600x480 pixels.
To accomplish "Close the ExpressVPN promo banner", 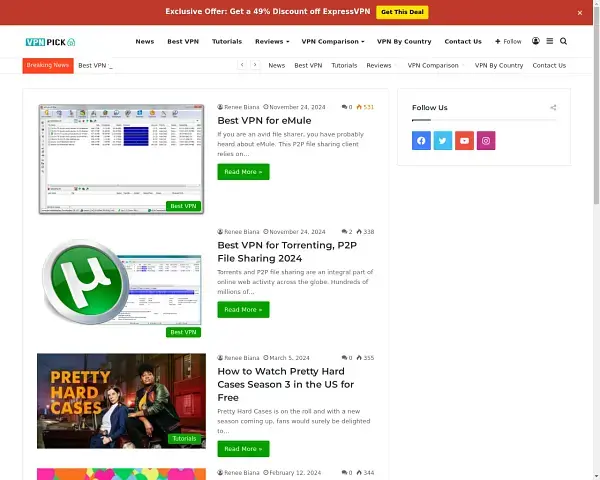I will 579,12.
